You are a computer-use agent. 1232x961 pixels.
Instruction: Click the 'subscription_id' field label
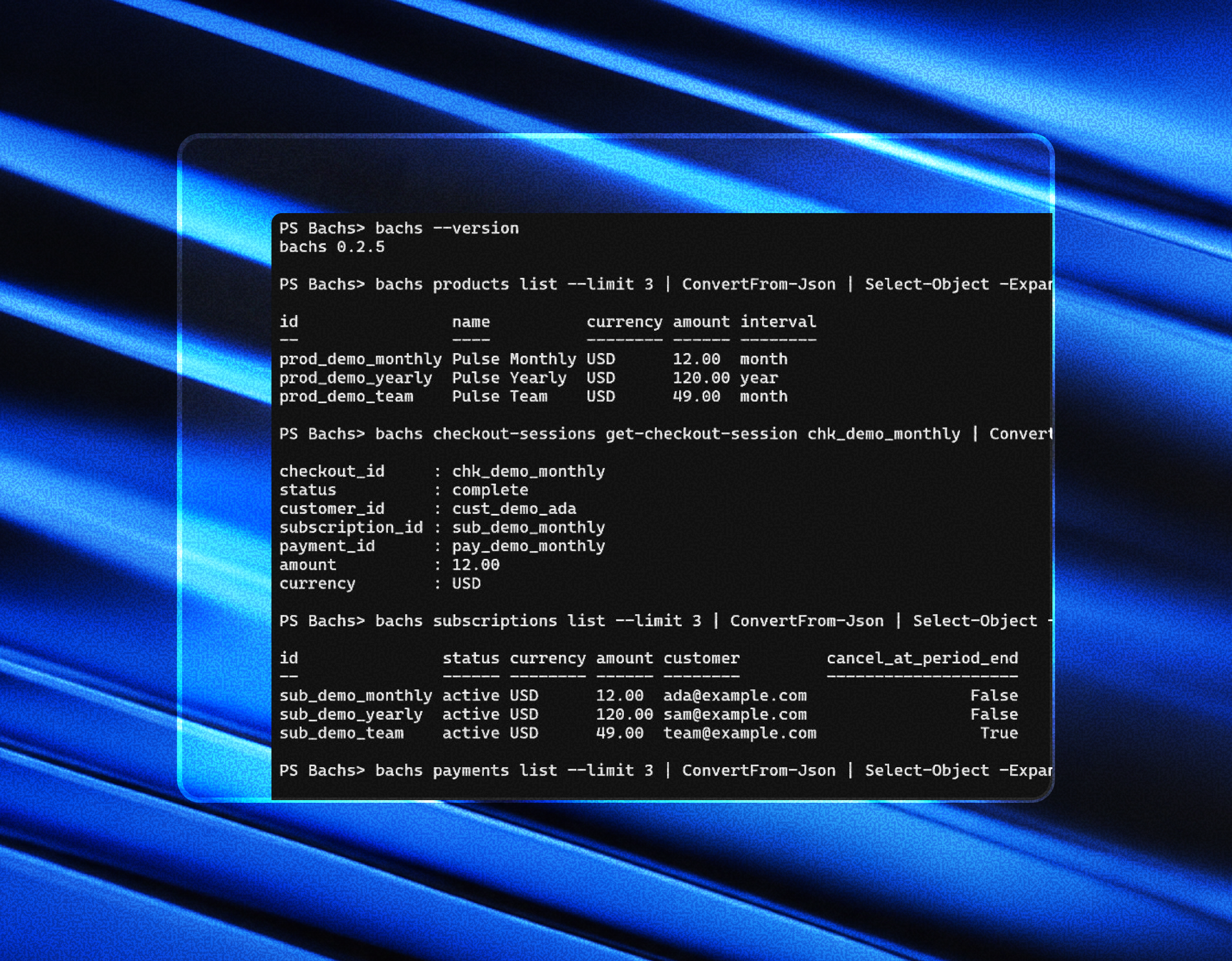coord(351,528)
